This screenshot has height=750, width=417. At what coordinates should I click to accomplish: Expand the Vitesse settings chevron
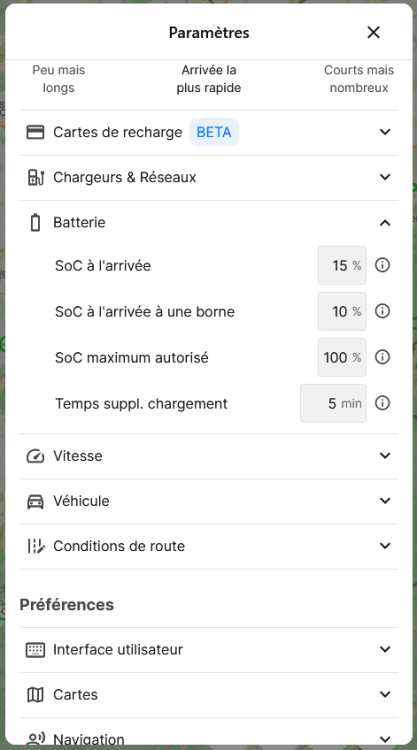tap(385, 456)
